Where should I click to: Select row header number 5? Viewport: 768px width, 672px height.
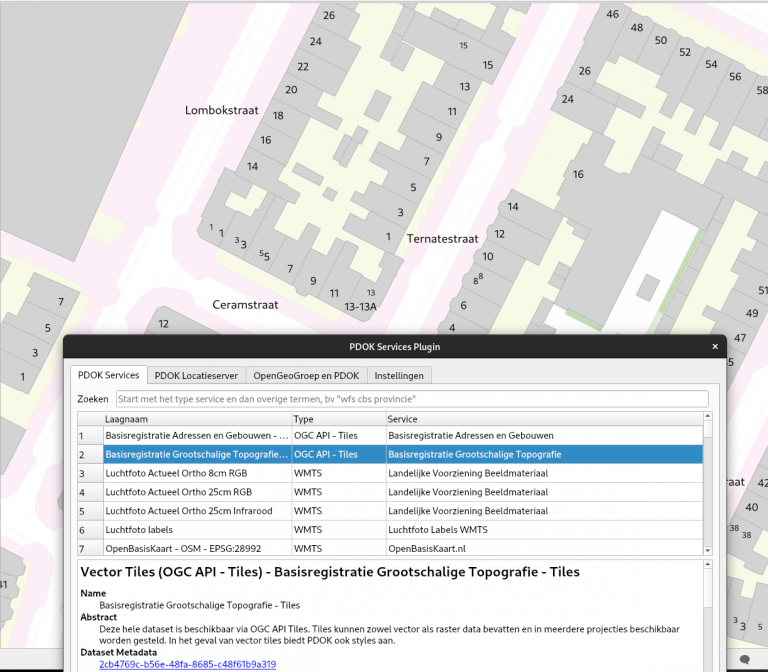[90, 511]
